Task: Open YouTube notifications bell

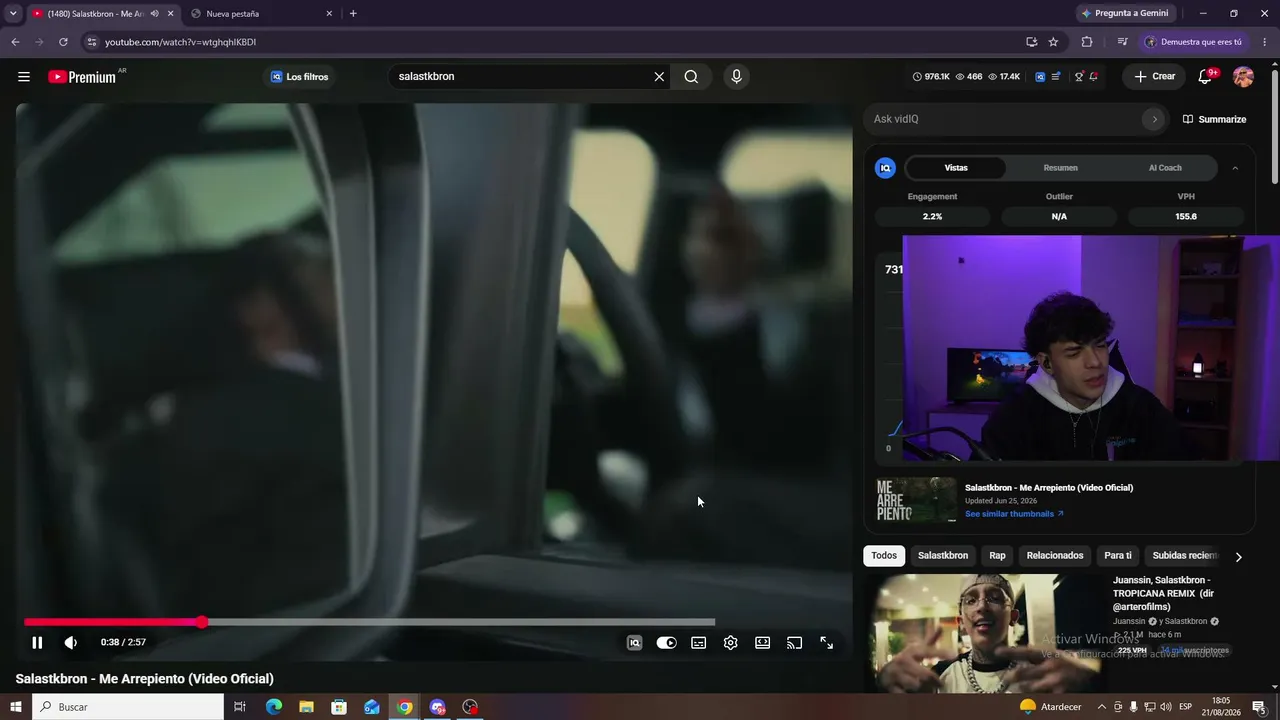Action: click(x=1206, y=77)
